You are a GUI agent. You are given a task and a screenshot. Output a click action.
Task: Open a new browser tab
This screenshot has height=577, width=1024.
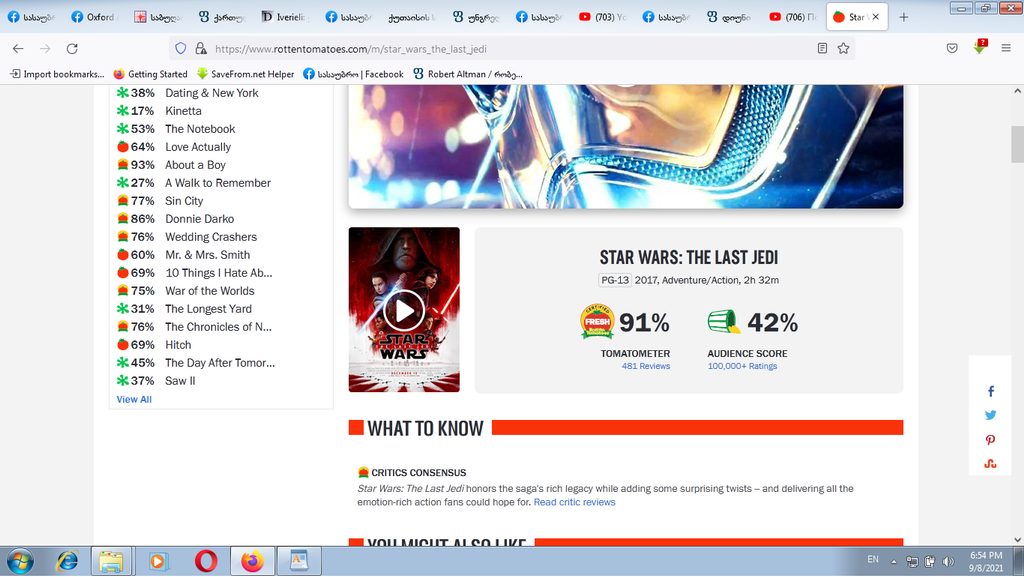[x=904, y=17]
